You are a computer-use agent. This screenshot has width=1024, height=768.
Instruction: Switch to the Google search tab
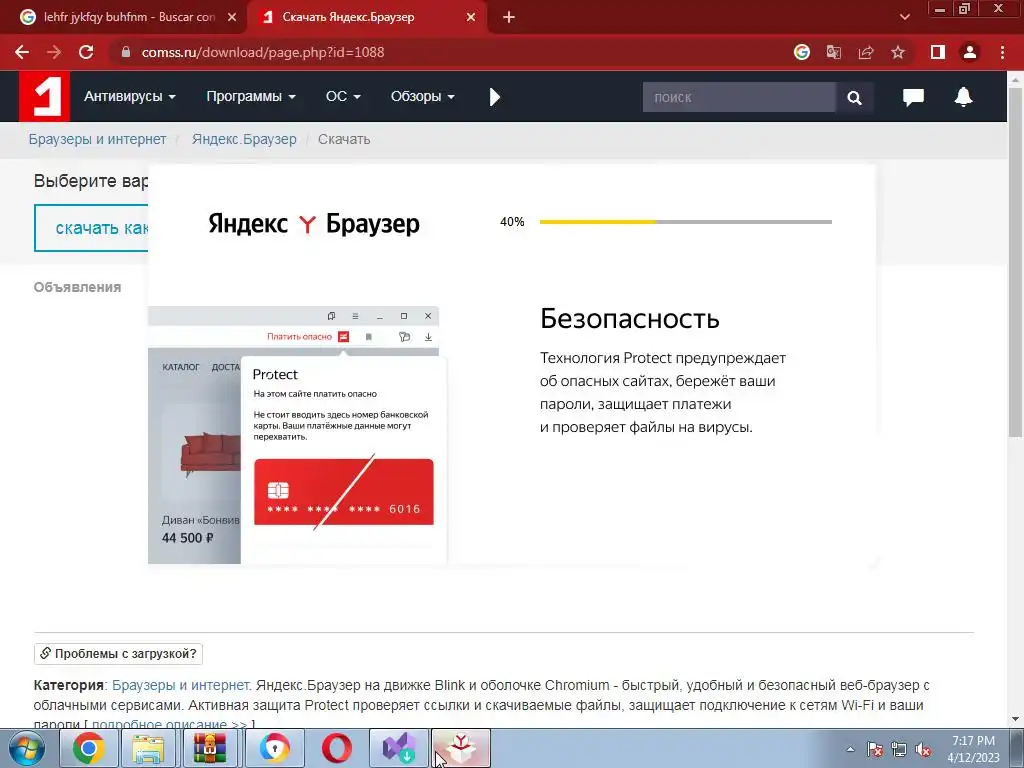click(x=124, y=18)
